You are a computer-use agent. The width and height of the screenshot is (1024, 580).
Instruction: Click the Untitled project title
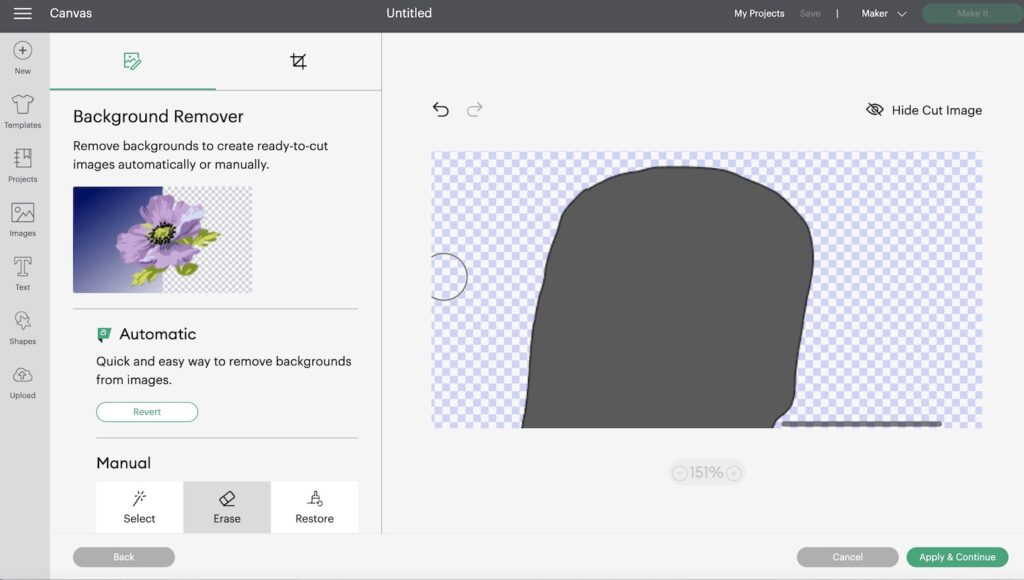[409, 13]
